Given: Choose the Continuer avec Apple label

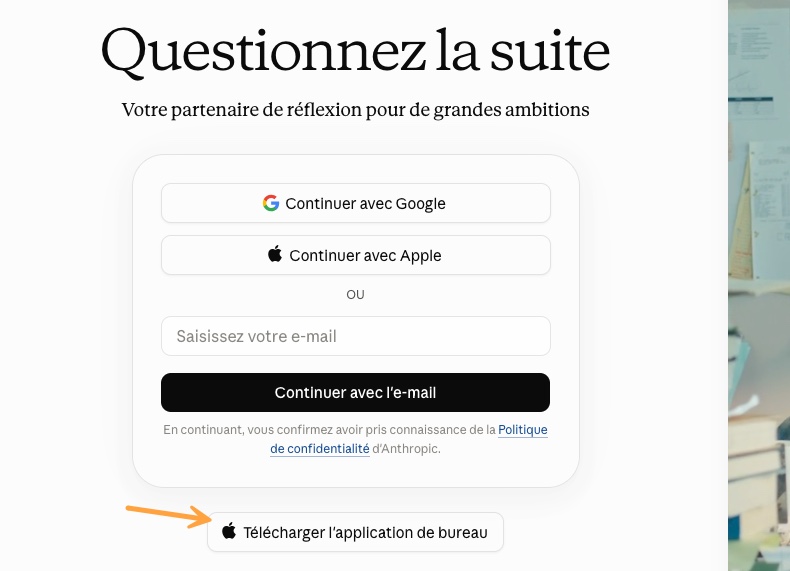Looking at the screenshot, I should pyautogui.click(x=365, y=256).
